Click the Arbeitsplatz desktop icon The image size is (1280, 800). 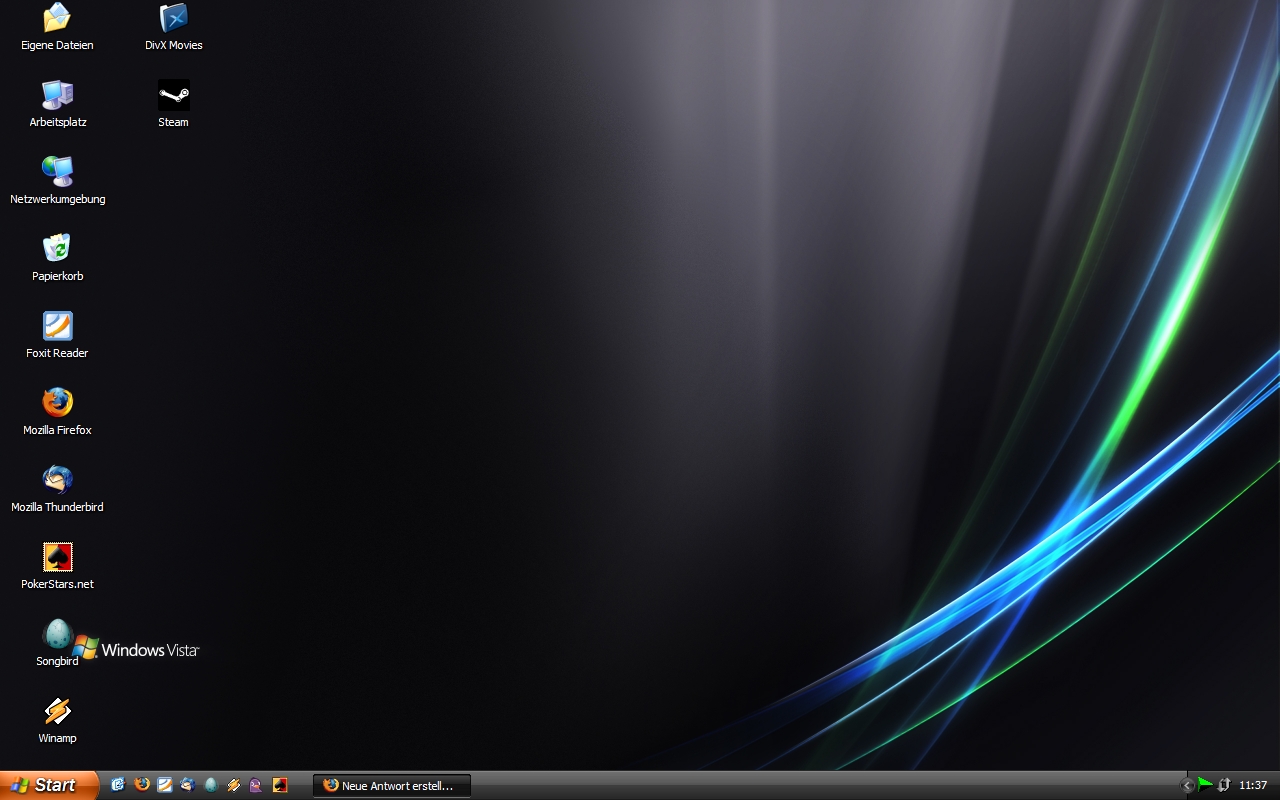tap(57, 96)
